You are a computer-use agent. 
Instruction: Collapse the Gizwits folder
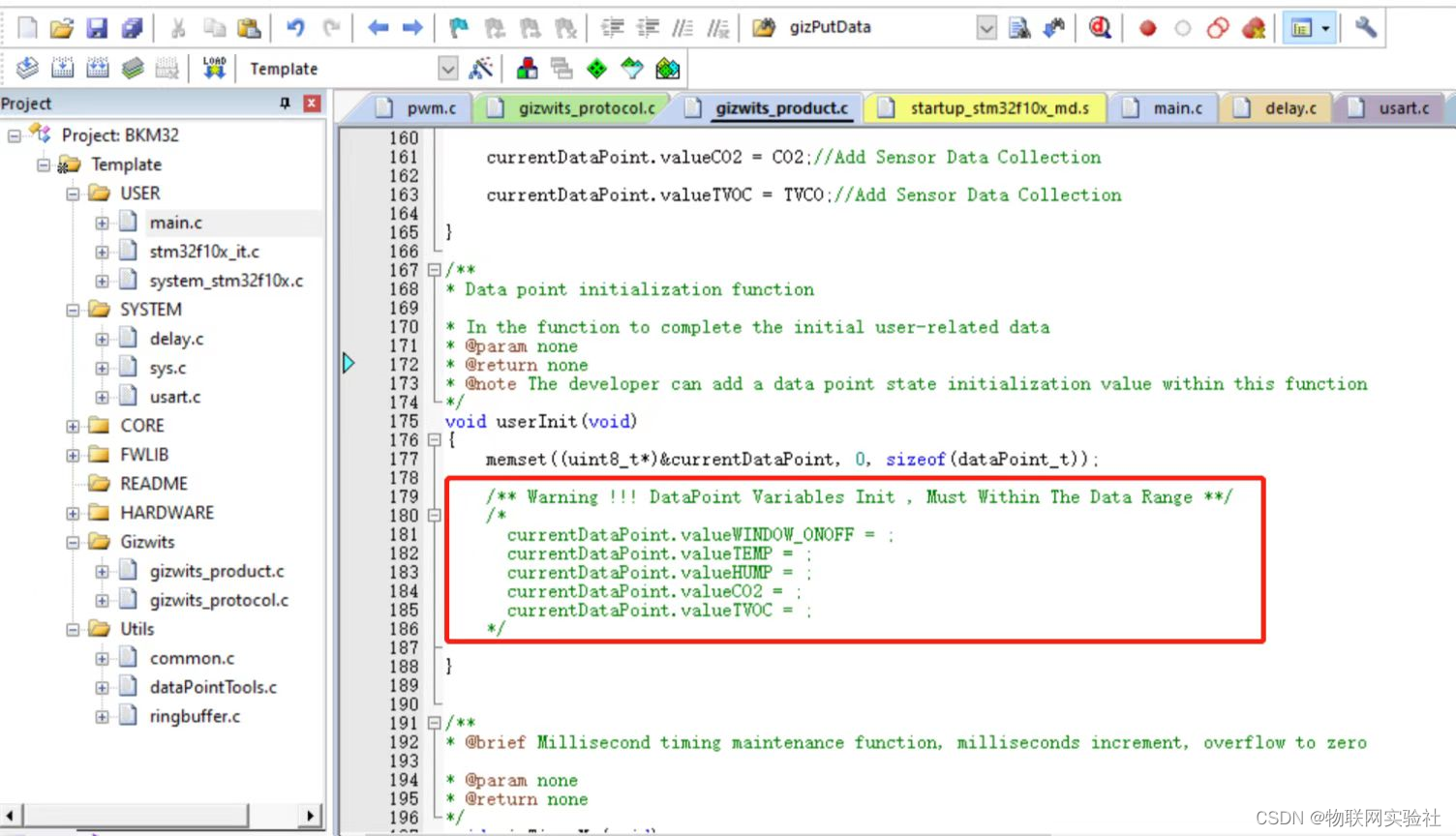(x=73, y=542)
